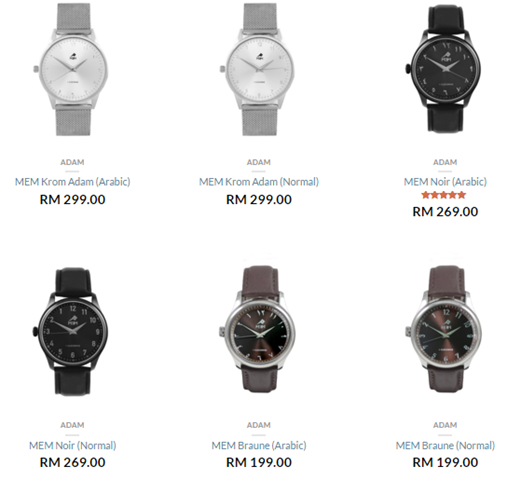Viewport: 521px width, 480px height.
Task: Click ADAM category label above MEM Noir (Arabic)
Action: [x=445, y=162]
